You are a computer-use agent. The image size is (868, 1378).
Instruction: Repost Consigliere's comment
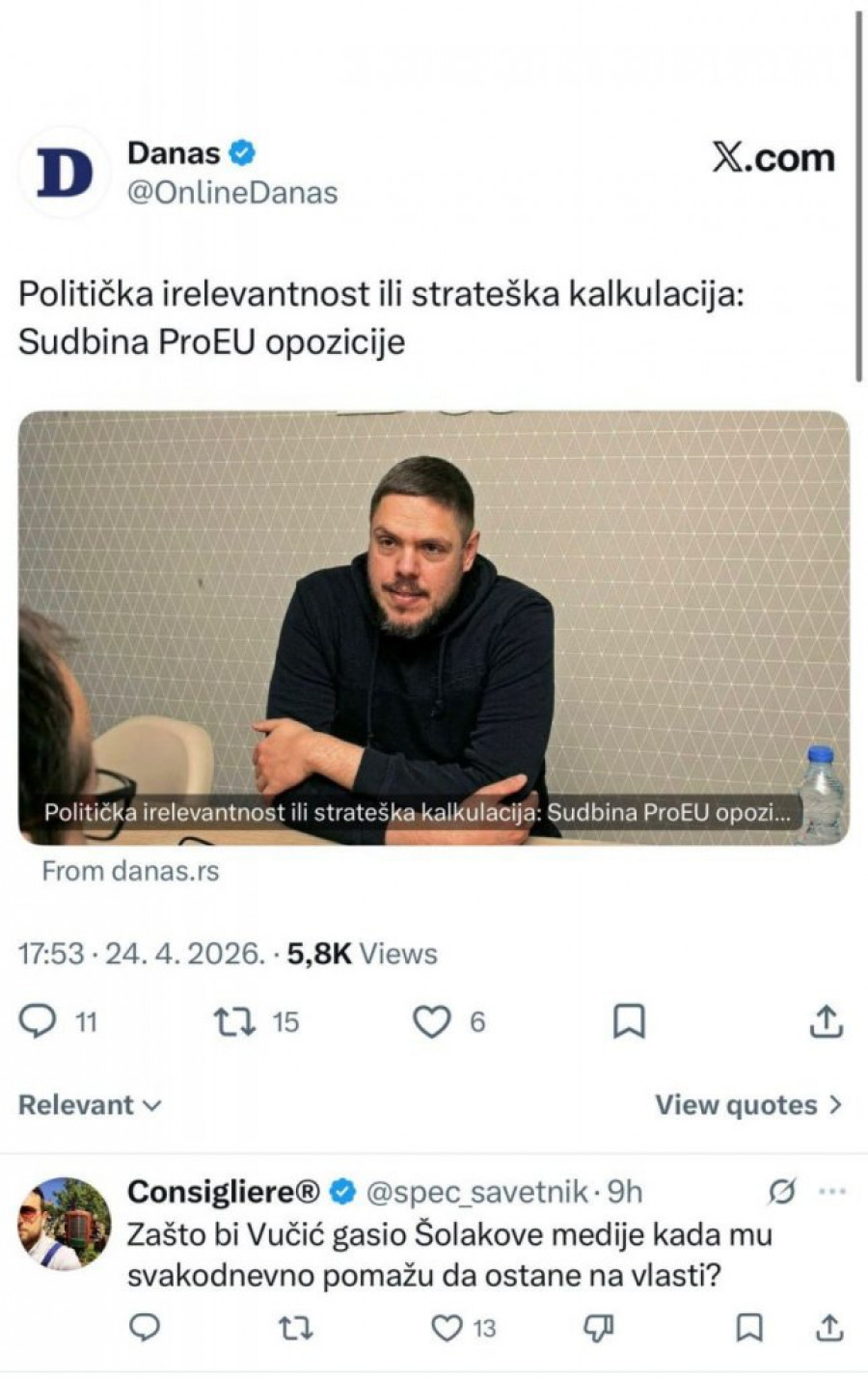pyautogui.click(x=295, y=1329)
